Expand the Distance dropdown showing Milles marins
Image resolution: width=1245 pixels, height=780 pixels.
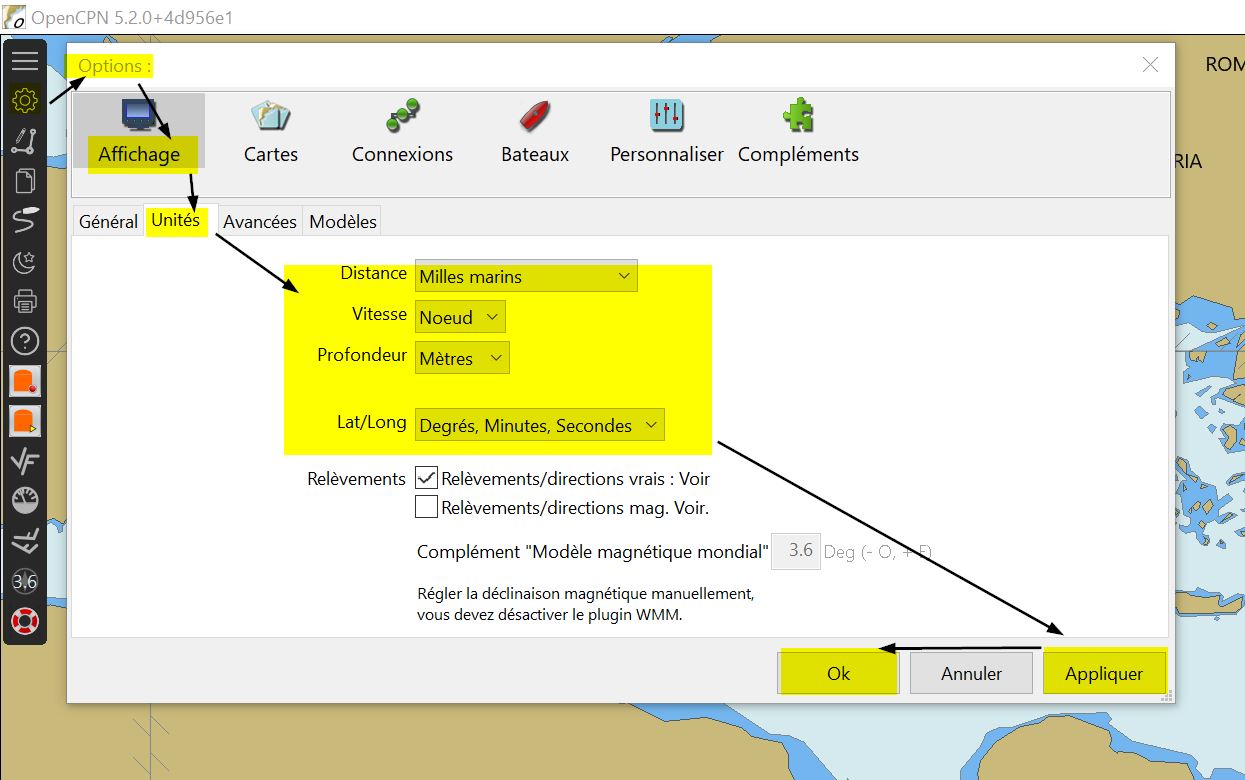526,277
